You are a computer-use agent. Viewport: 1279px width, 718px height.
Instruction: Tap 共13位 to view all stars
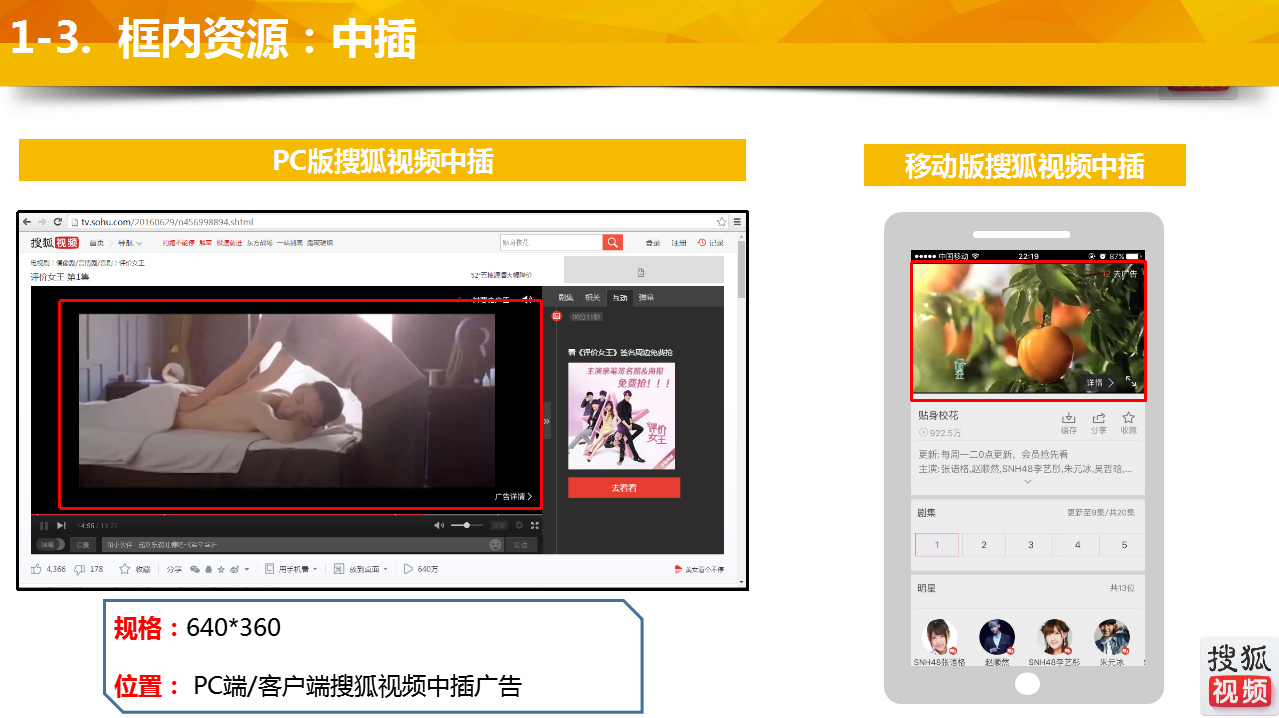click(x=1123, y=588)
